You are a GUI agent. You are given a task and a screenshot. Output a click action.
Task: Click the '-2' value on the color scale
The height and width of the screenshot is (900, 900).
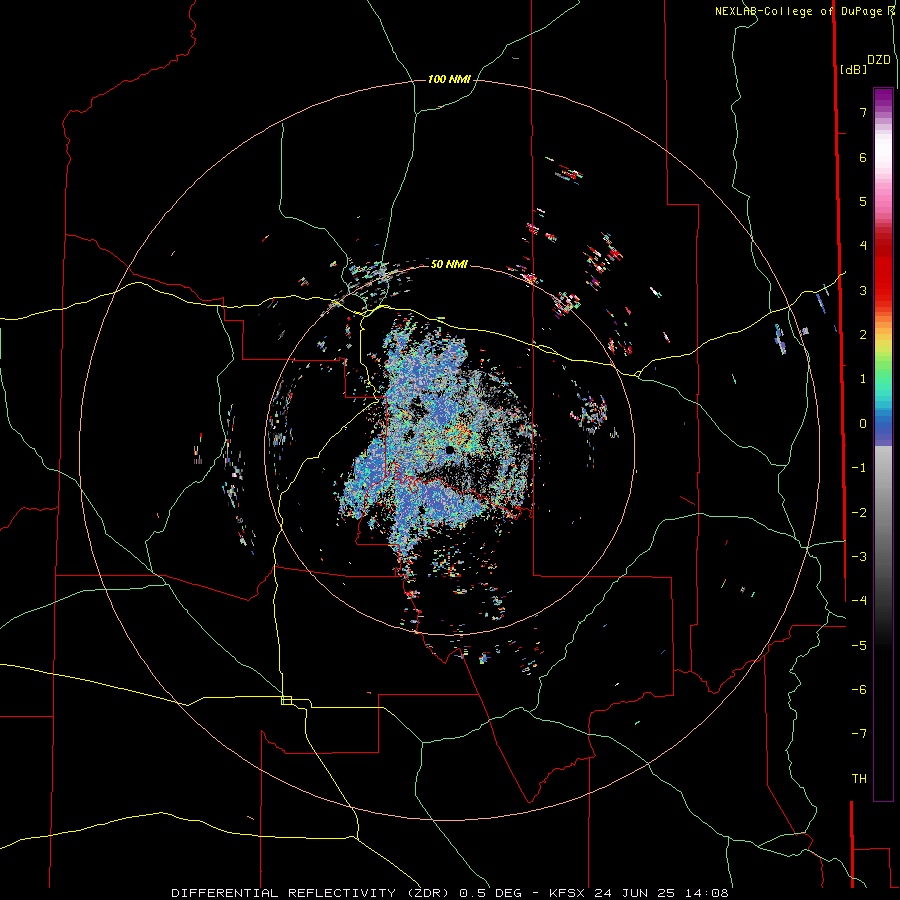click(859, 513)
